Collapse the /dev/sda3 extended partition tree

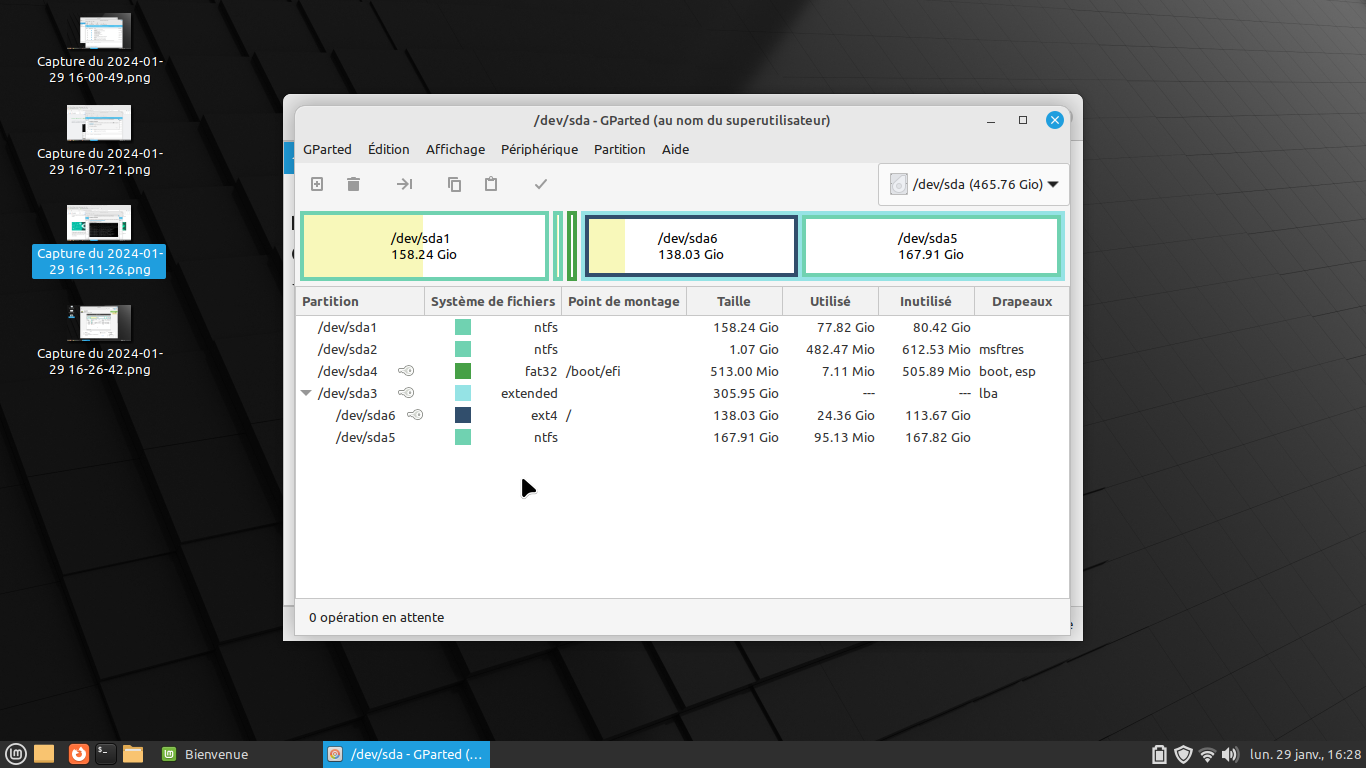point(307,393)
